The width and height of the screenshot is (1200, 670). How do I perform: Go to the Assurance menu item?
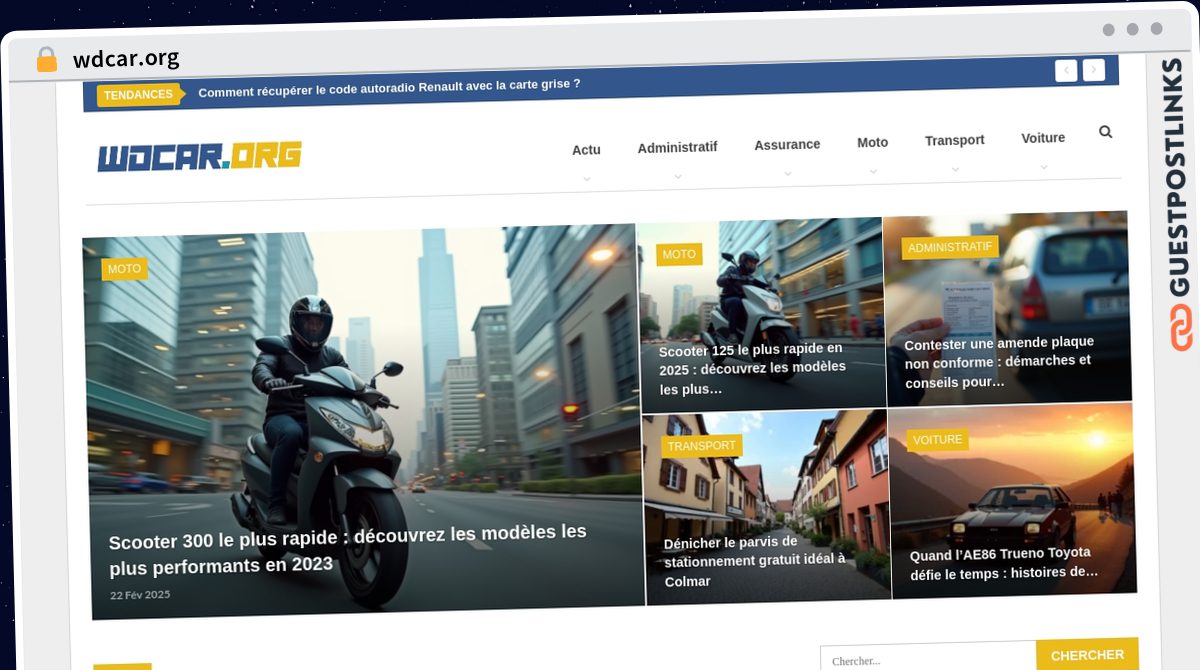(787, 144)
